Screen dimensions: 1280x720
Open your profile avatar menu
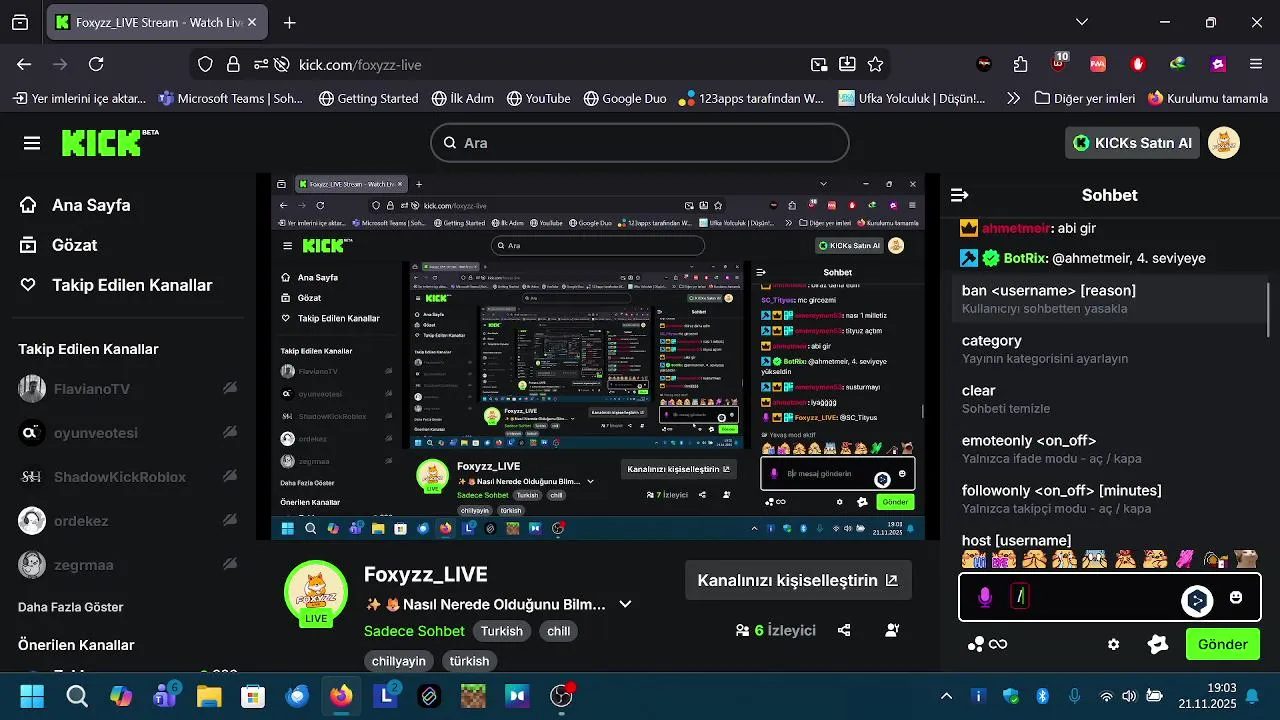[1224, 143]
